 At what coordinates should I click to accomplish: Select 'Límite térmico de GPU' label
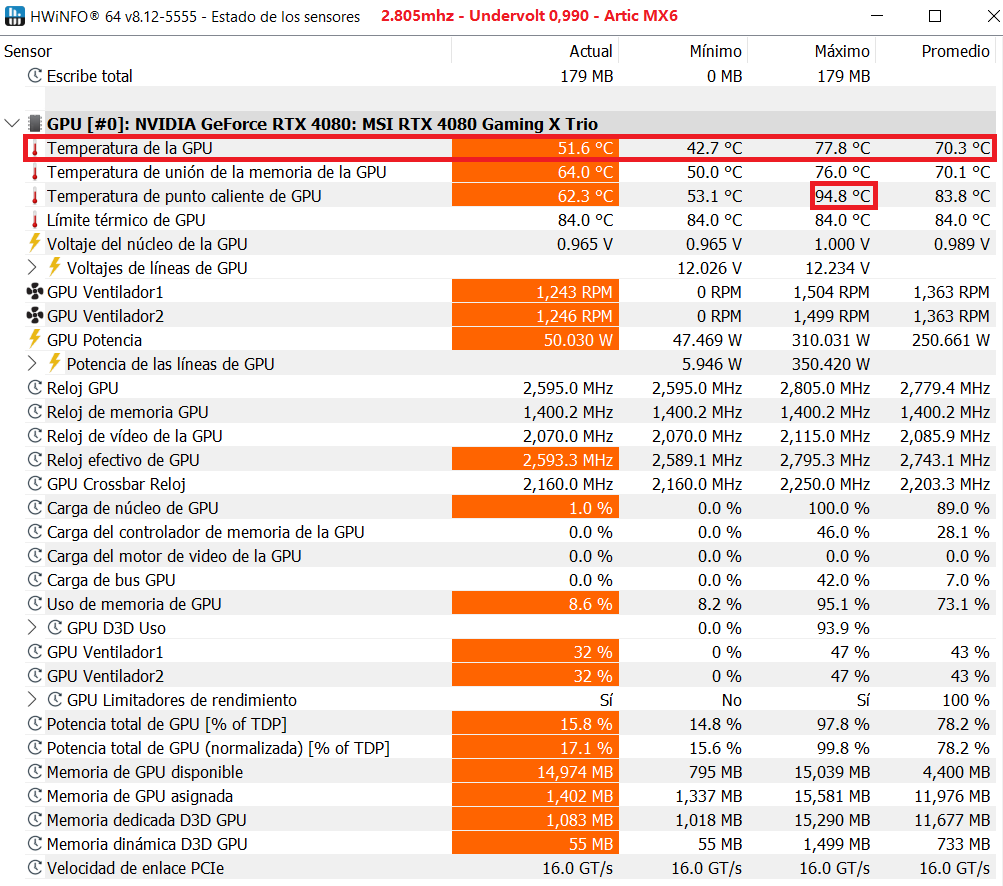click(x=126, y=221)
